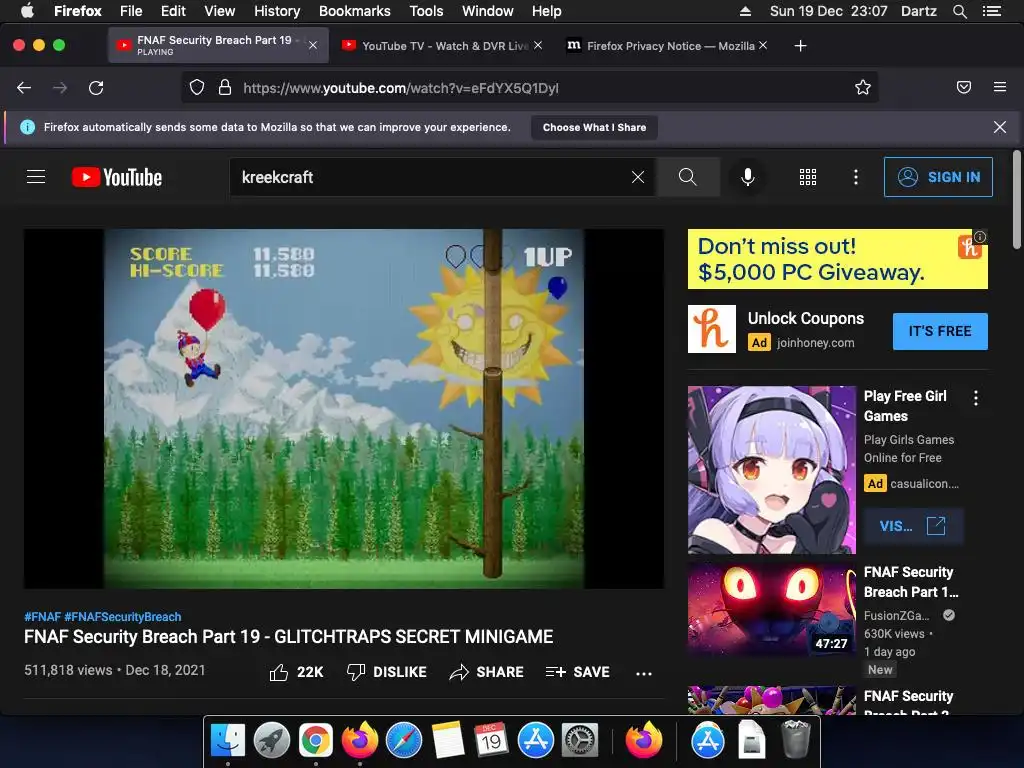Share the FNAF video
The image size is (1024, 768).
(x=487, y=672)
